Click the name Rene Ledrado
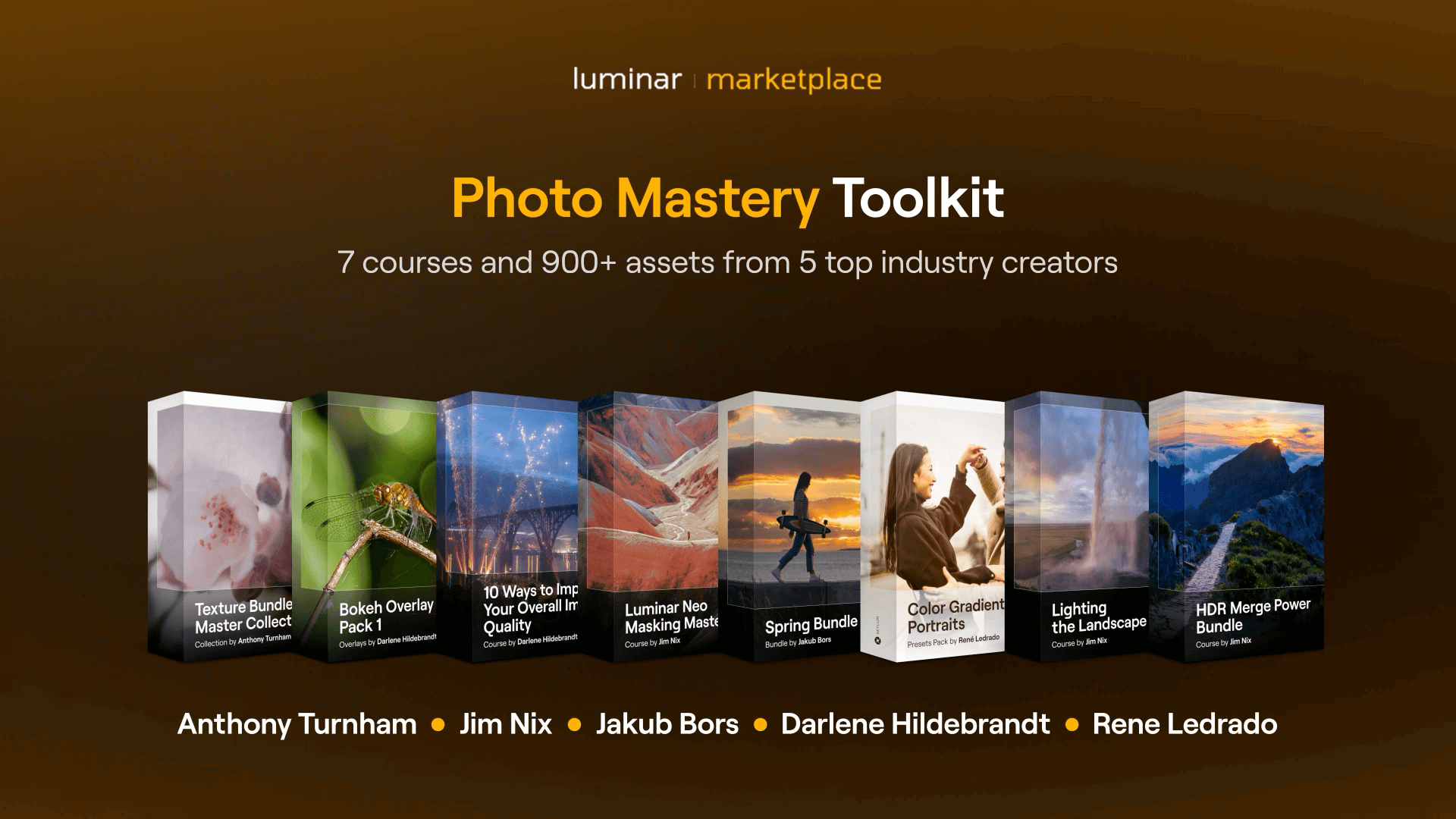Viewport: 1456px width, 819px height. [x=1185, y=724]
